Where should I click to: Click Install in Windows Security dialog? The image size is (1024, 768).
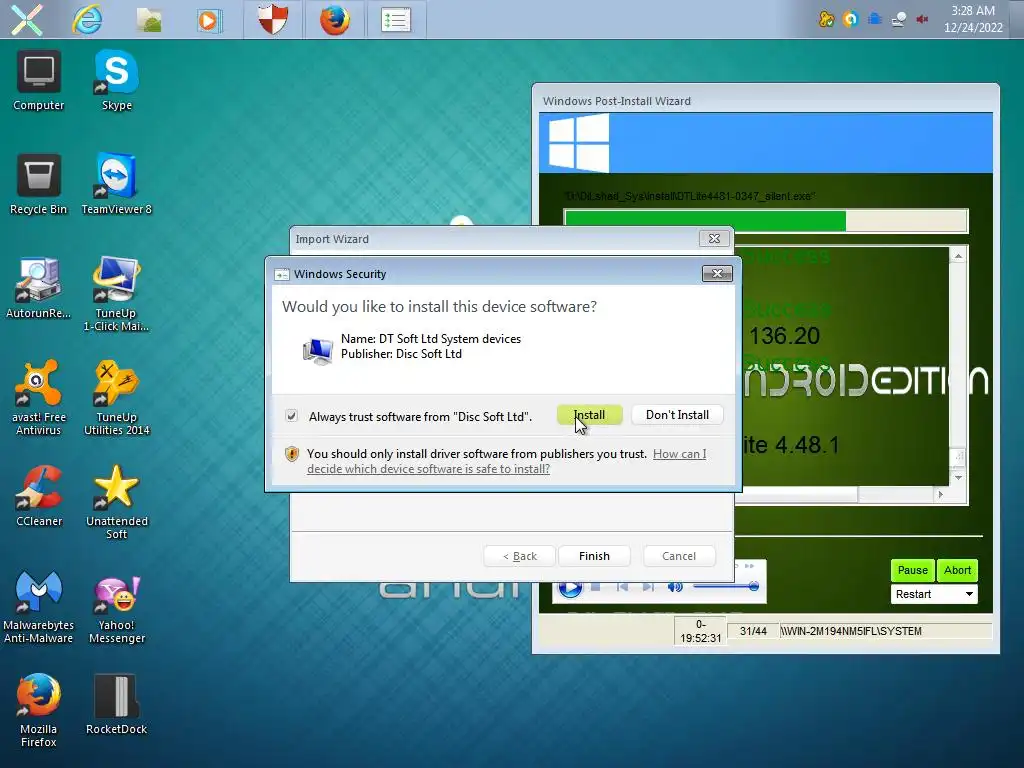(x=589, y=415)
